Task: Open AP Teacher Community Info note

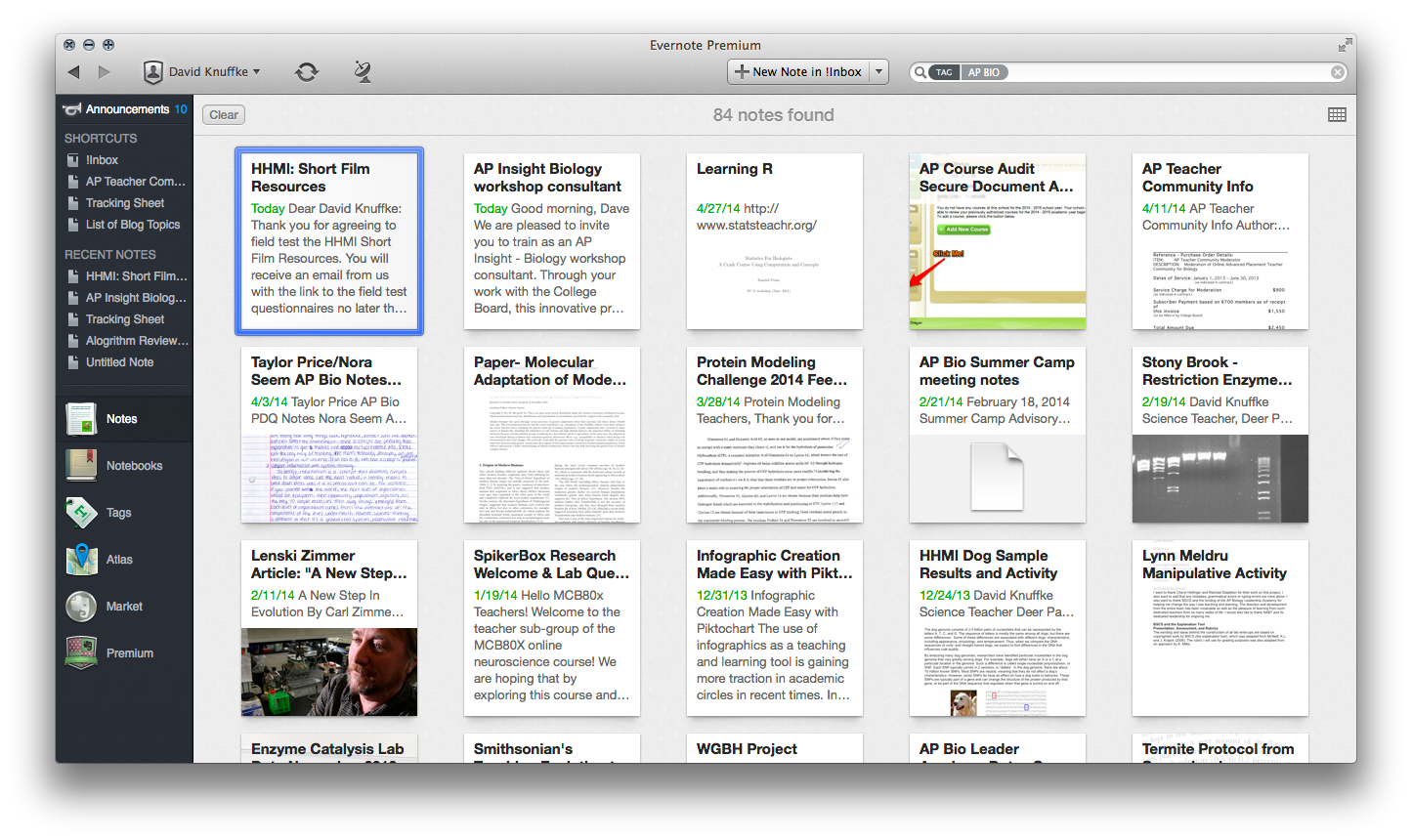Action: pos(1220,241)
